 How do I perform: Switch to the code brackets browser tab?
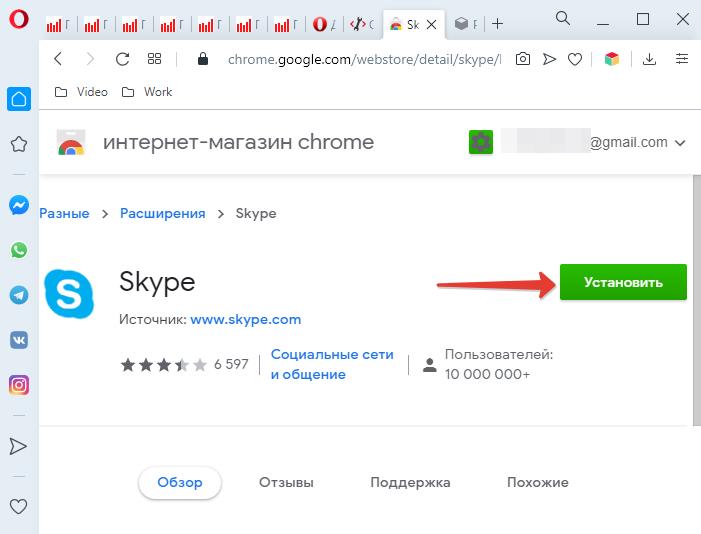pyautogui.click(x=362, y=24)
